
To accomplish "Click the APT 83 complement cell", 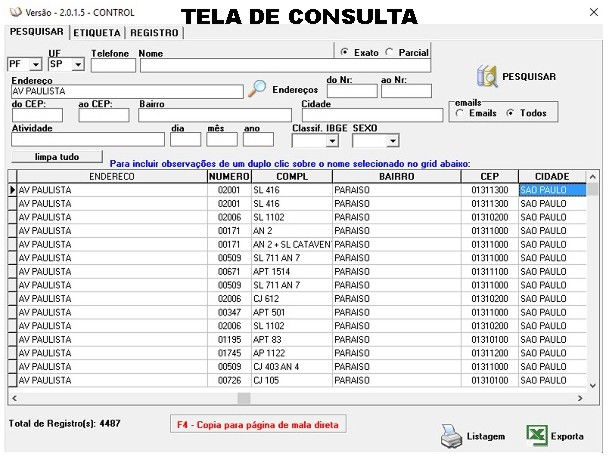I will click(292, 339).
